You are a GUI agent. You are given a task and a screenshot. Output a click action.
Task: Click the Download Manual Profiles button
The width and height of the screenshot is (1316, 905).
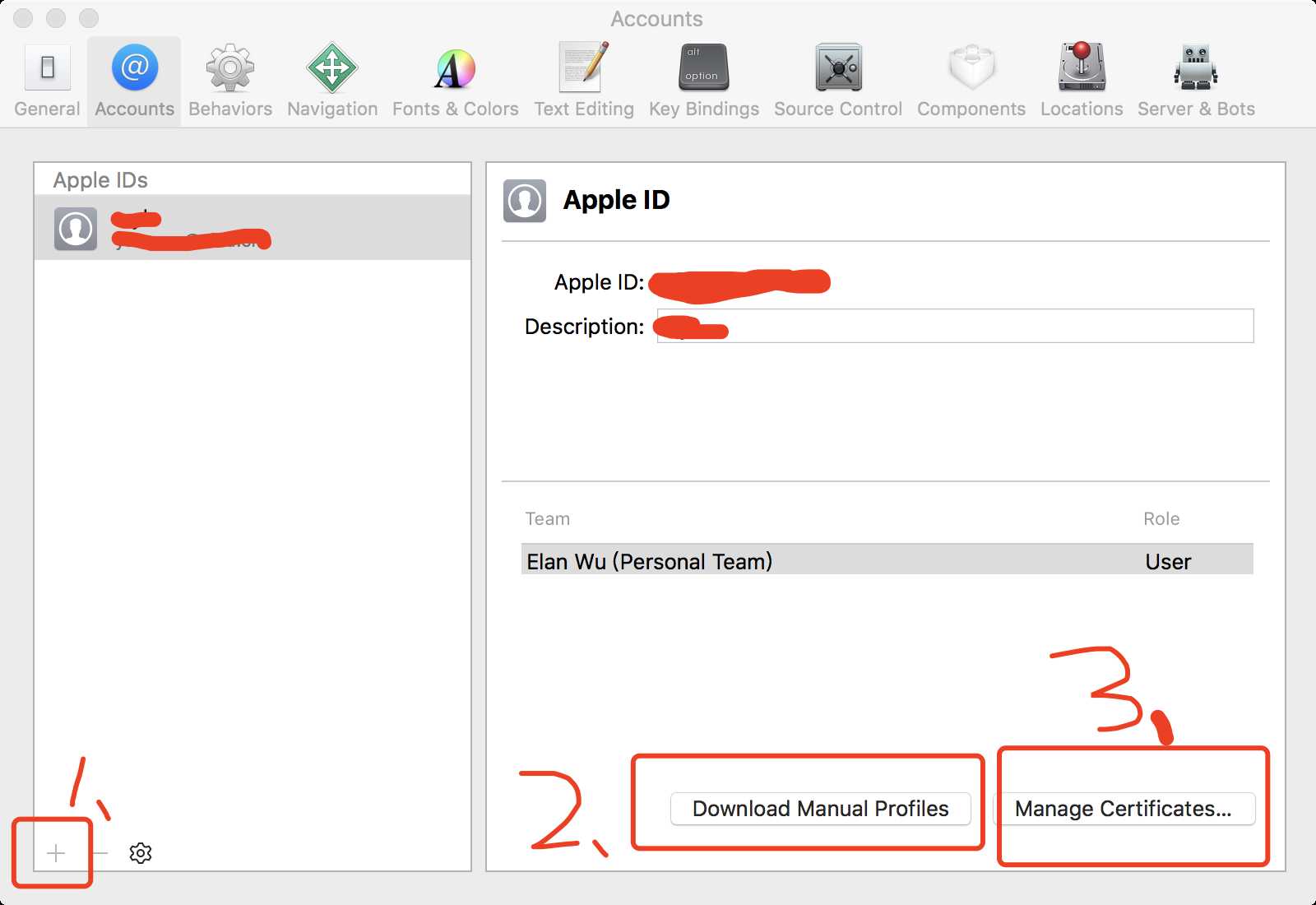(821, 809)
